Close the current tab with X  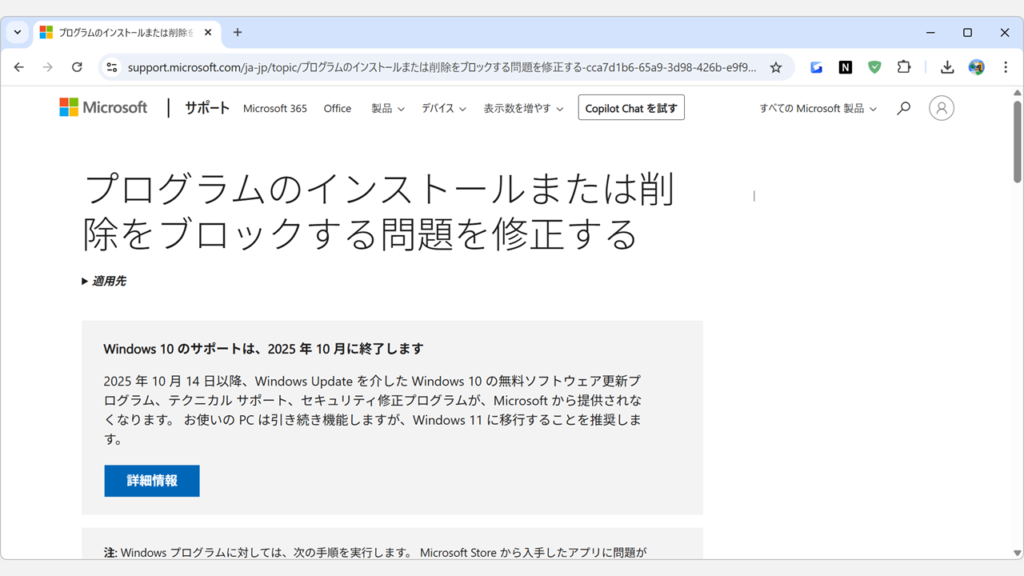pyautogui.click(x=208, y=32)
